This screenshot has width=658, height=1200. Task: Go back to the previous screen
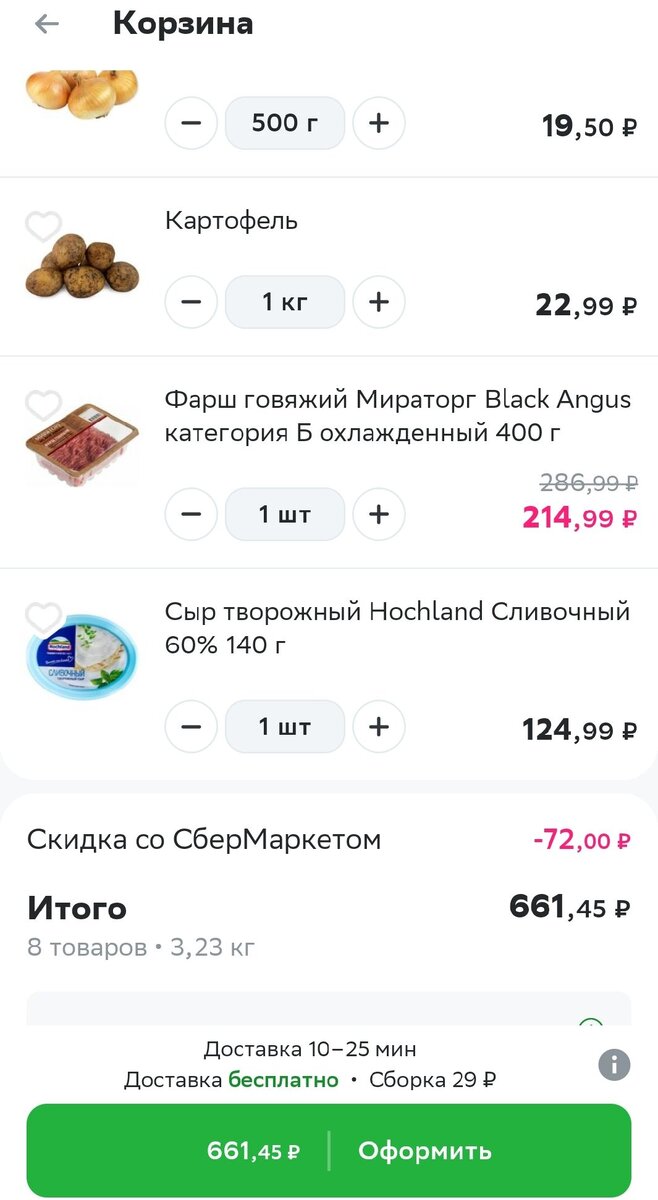pos(47,23)
